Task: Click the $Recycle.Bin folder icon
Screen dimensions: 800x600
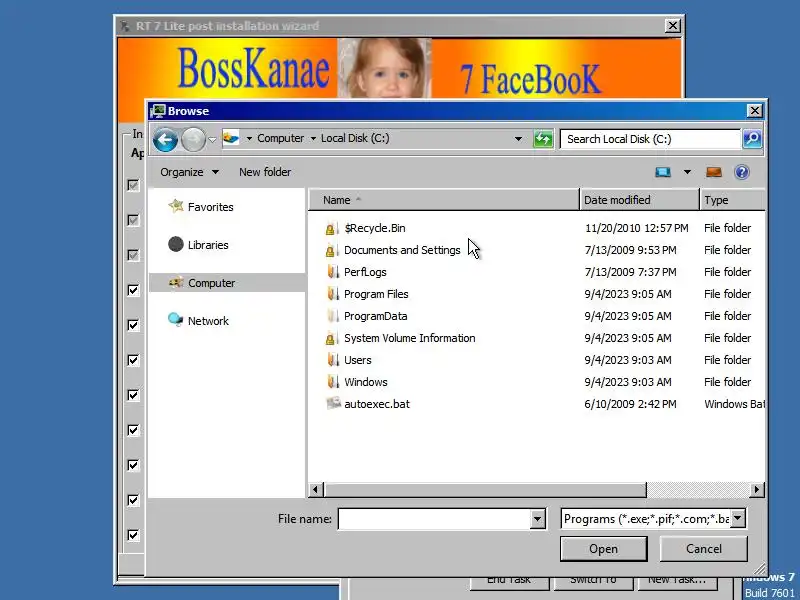Action: [x=332, y=228]
